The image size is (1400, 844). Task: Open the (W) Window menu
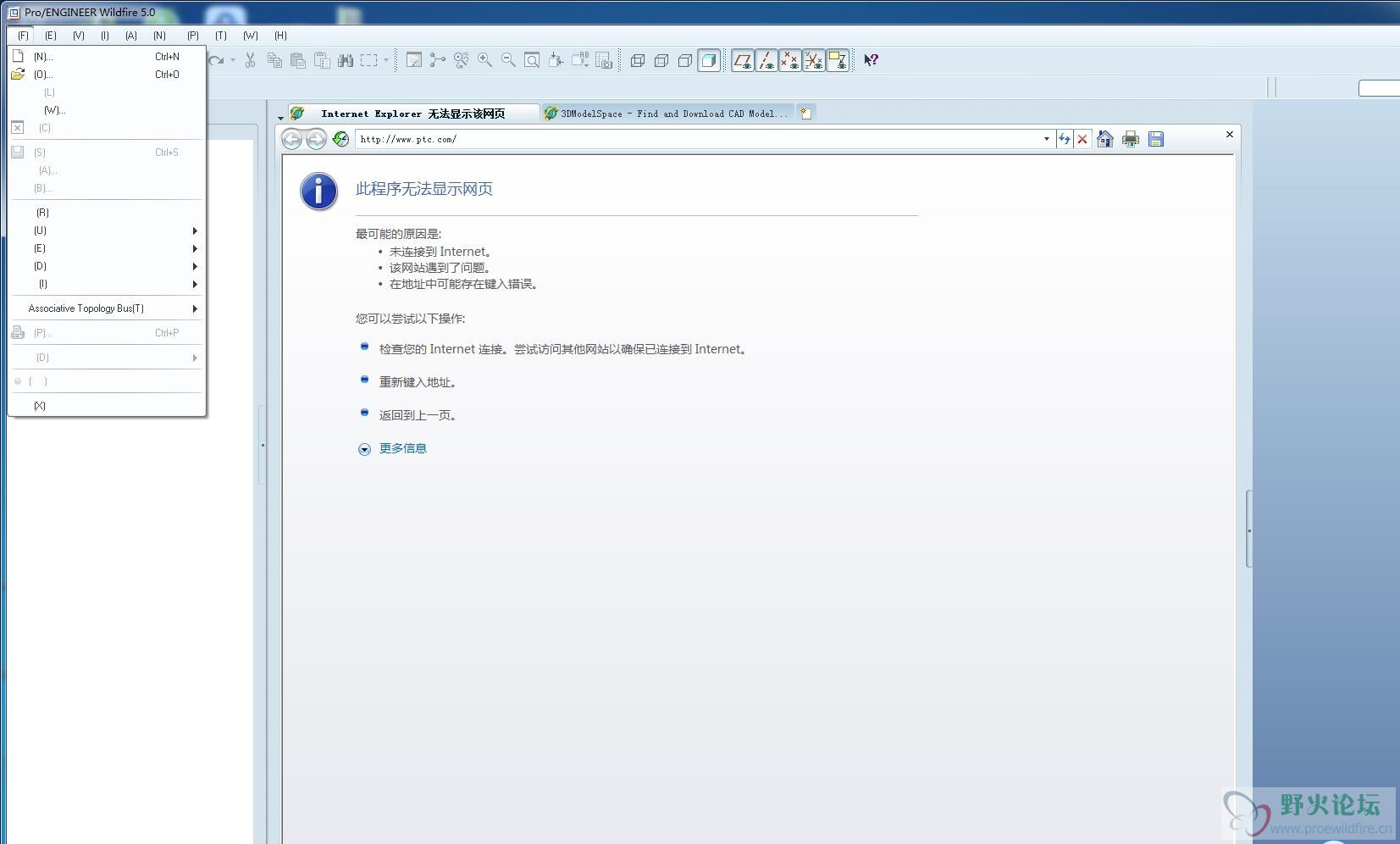pyautogui.click(x=251, y=36)
